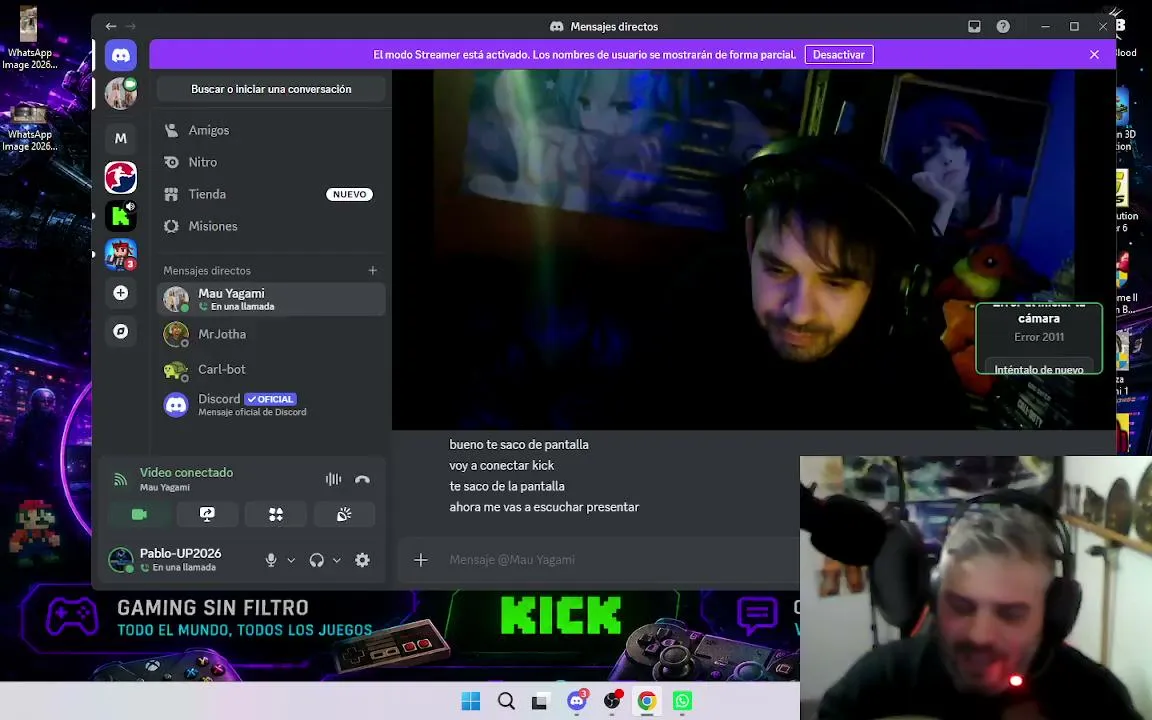Open Discord from the taskbar
Viewport: 1152px width, 720px height.
[577, 701]
